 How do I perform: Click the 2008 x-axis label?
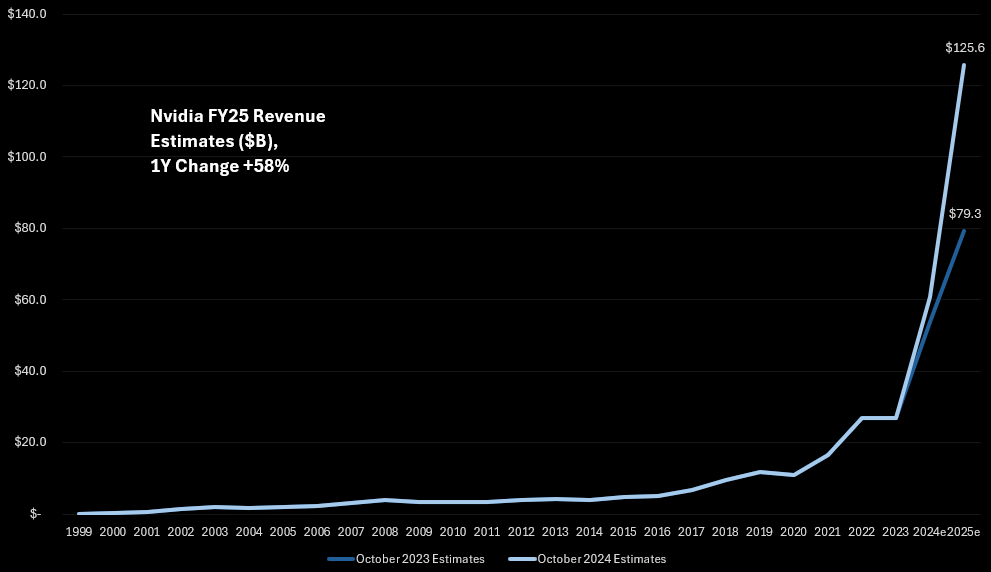385,532
